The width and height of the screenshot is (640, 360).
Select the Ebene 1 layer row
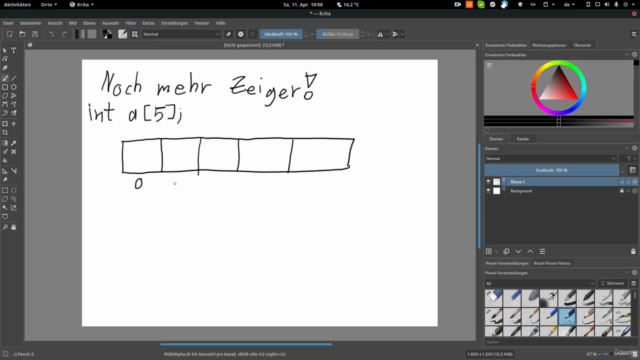tap(561, 182)
